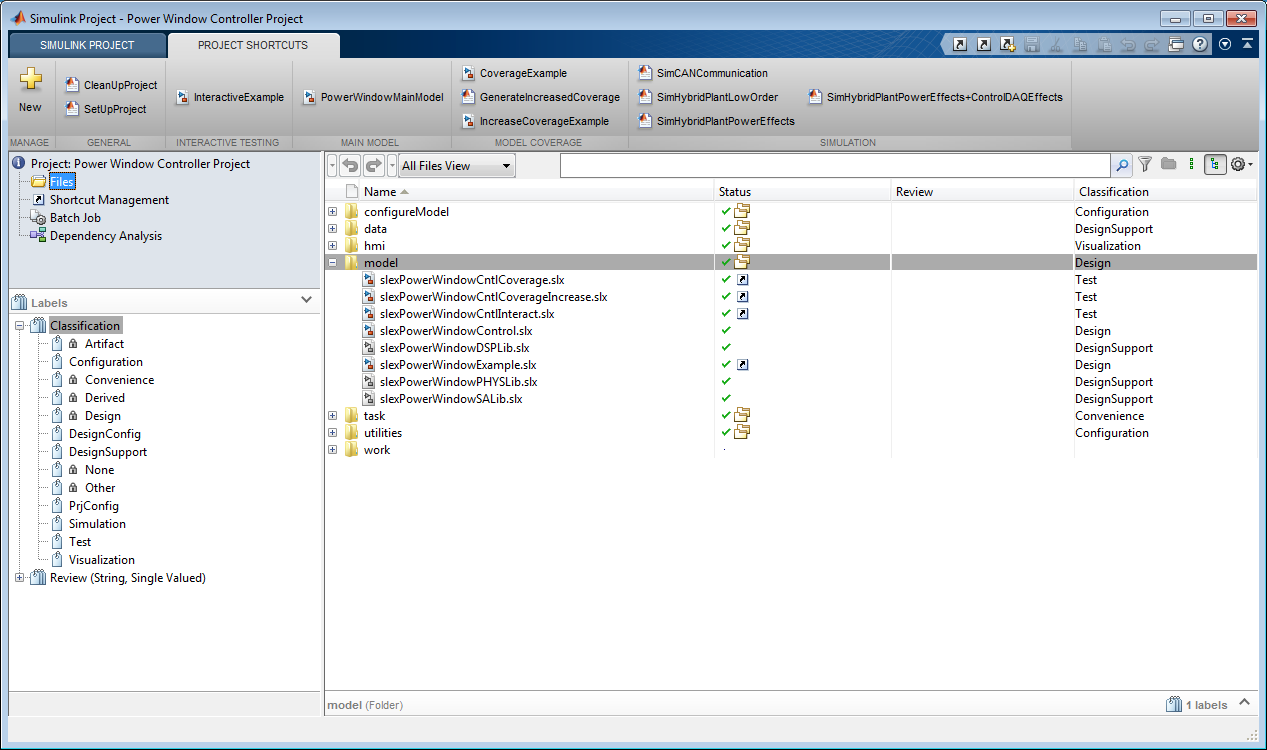This screenshot has height=750, width=1267.
Task: Click the grey folder icon in files toolbar
Action: point(1168,165)
